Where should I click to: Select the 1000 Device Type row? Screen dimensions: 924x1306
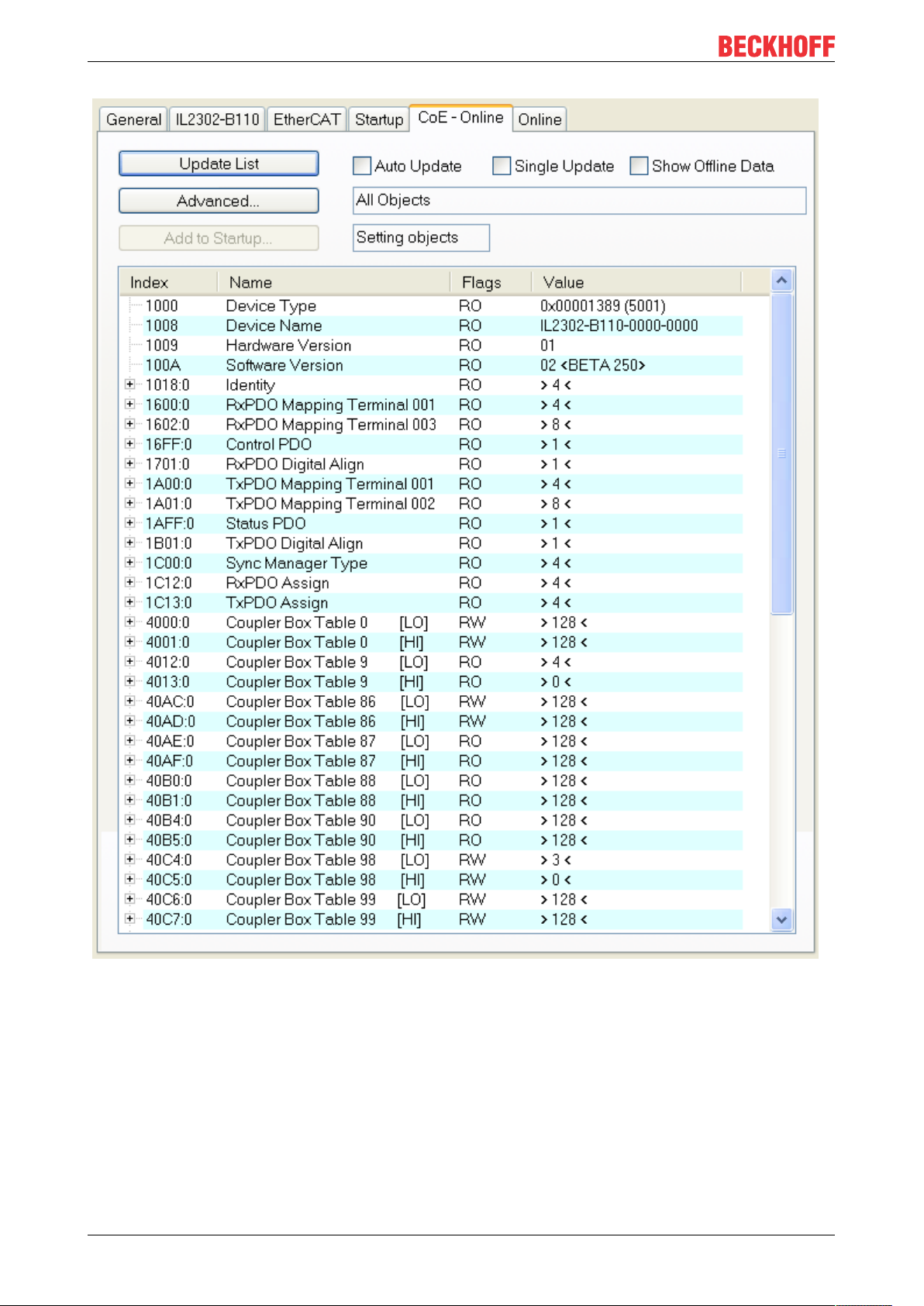(432, 305)
